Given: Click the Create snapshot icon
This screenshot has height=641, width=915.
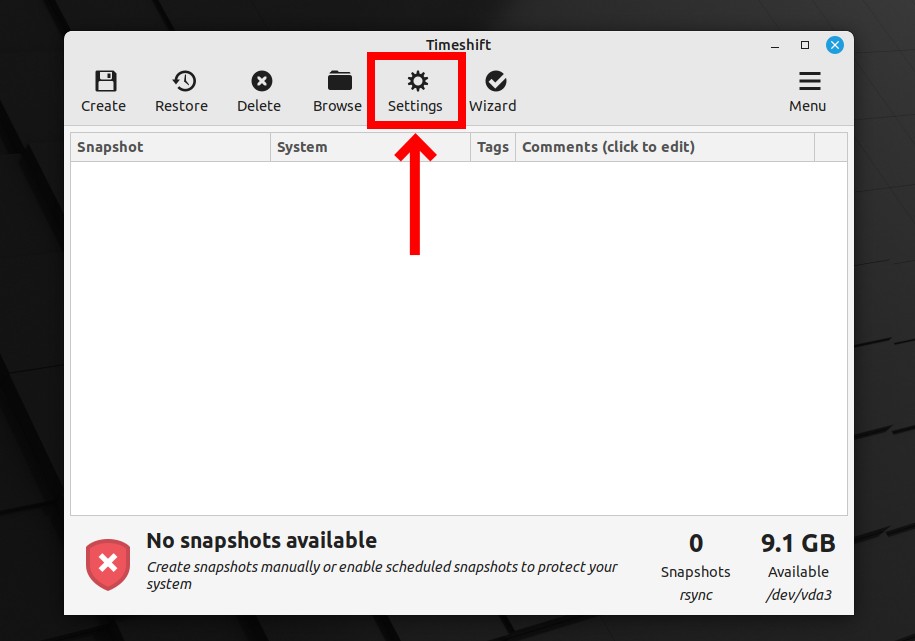Looking at the screenshot, I should (105, 81).
